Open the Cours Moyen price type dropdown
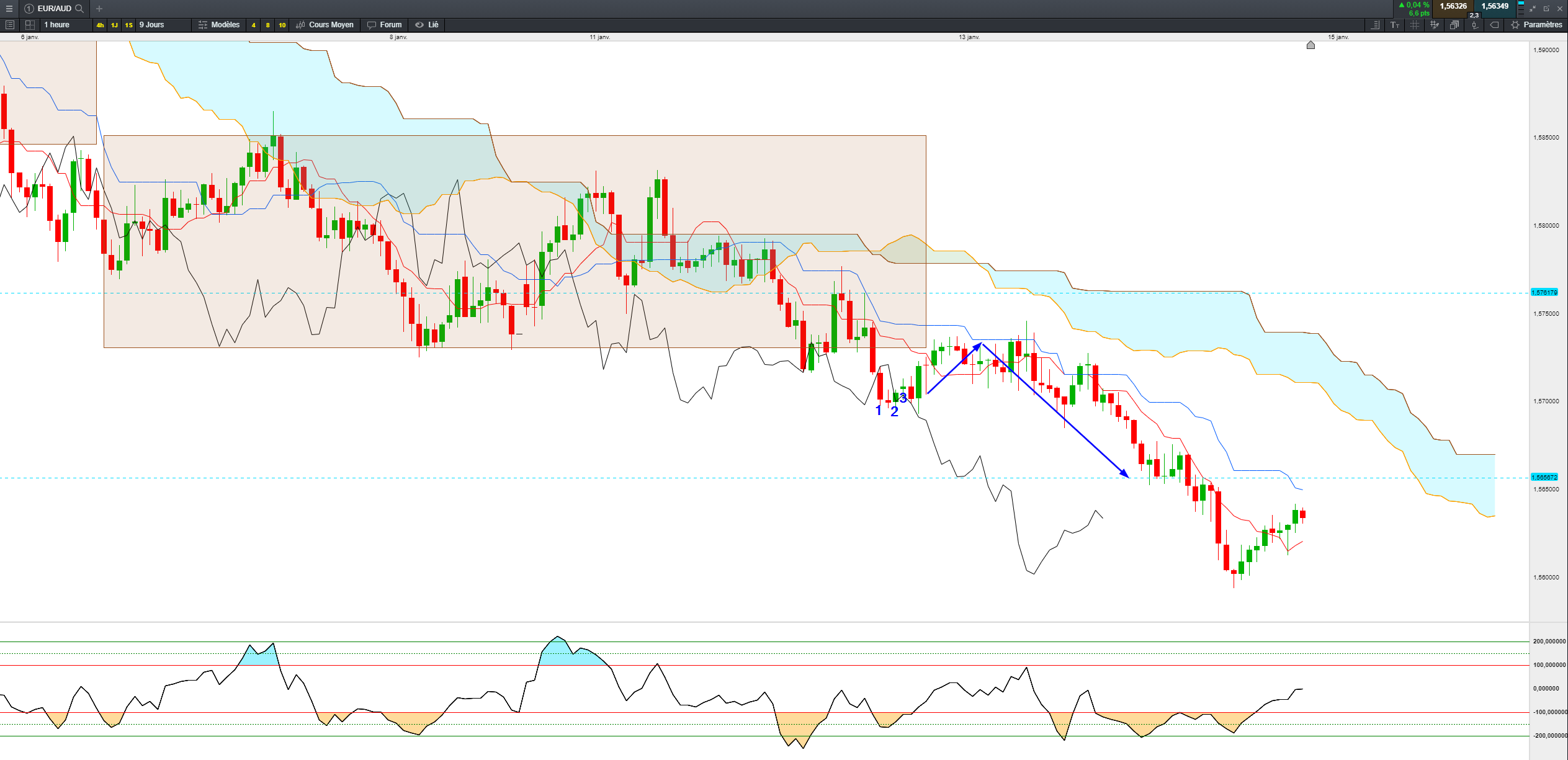This screenshot has width=1568, height=760. point(325,25)
